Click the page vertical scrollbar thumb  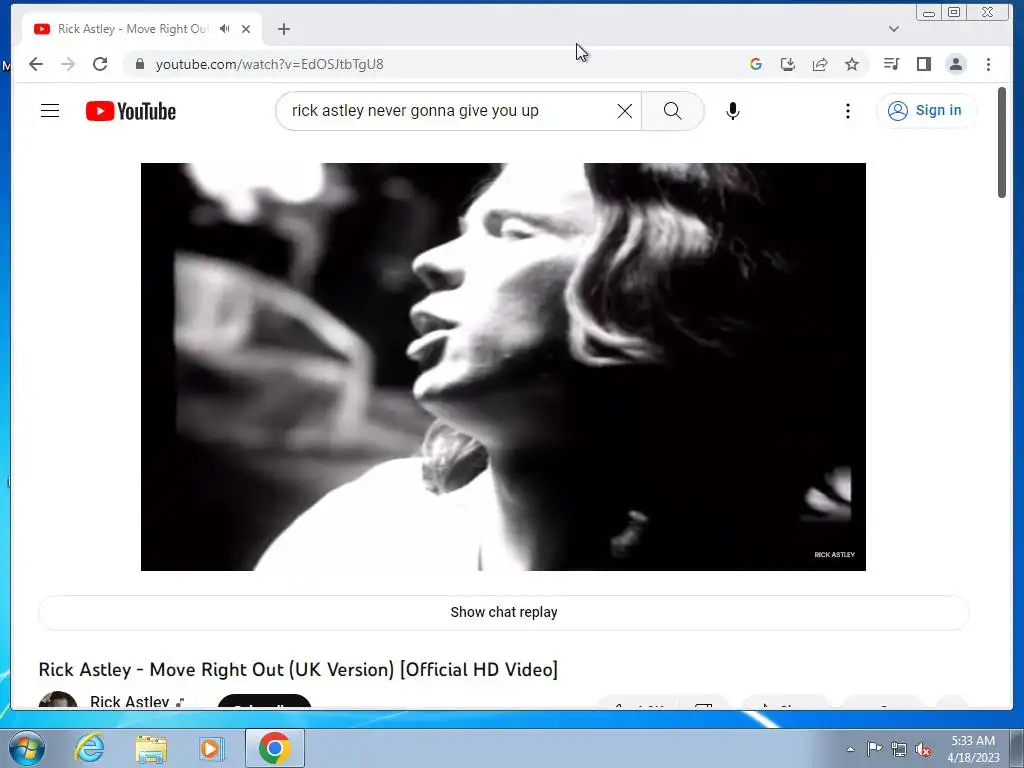(1002, 142)
